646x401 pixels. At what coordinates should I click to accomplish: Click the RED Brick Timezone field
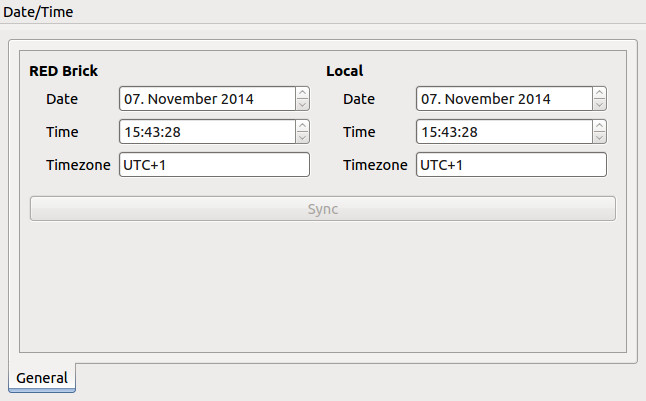(x=214, y=164)
